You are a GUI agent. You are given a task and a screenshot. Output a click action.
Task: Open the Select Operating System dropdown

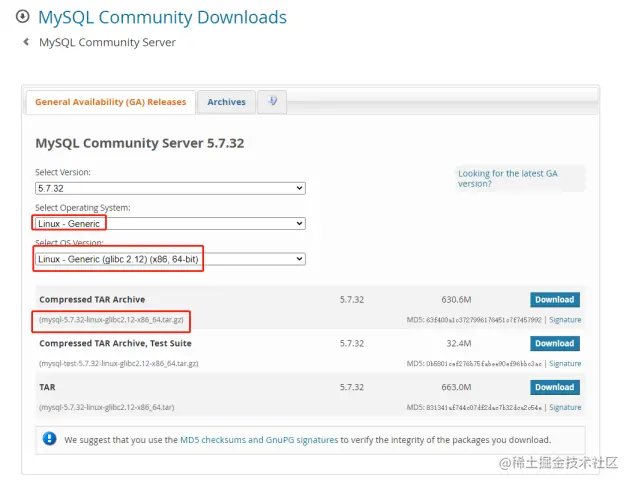(170, 223)
